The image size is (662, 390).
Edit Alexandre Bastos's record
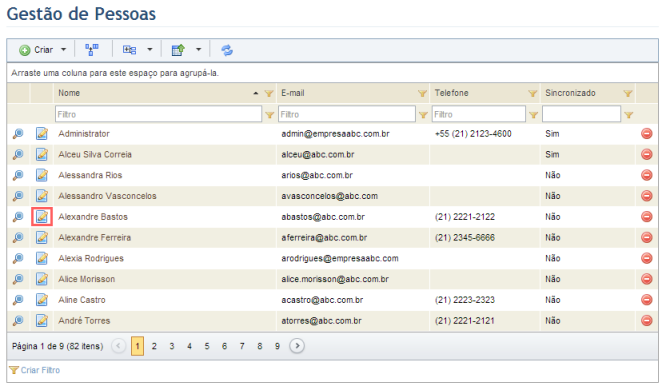pyautogui.click(x=41, y=217)
